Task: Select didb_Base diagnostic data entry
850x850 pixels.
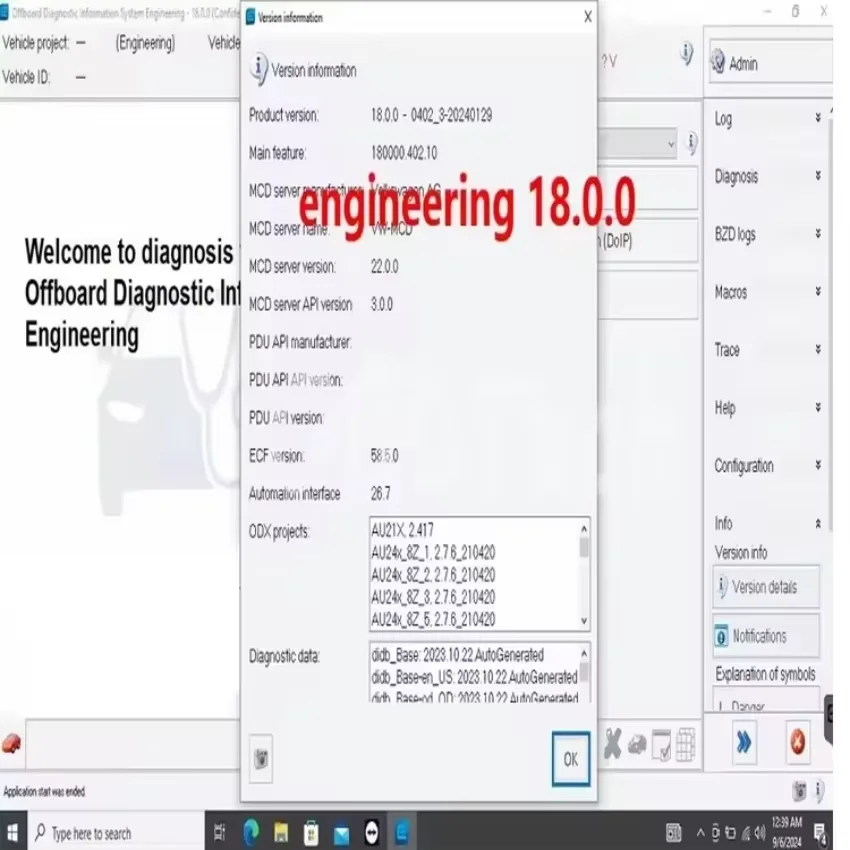Action: tap(458, 655)
